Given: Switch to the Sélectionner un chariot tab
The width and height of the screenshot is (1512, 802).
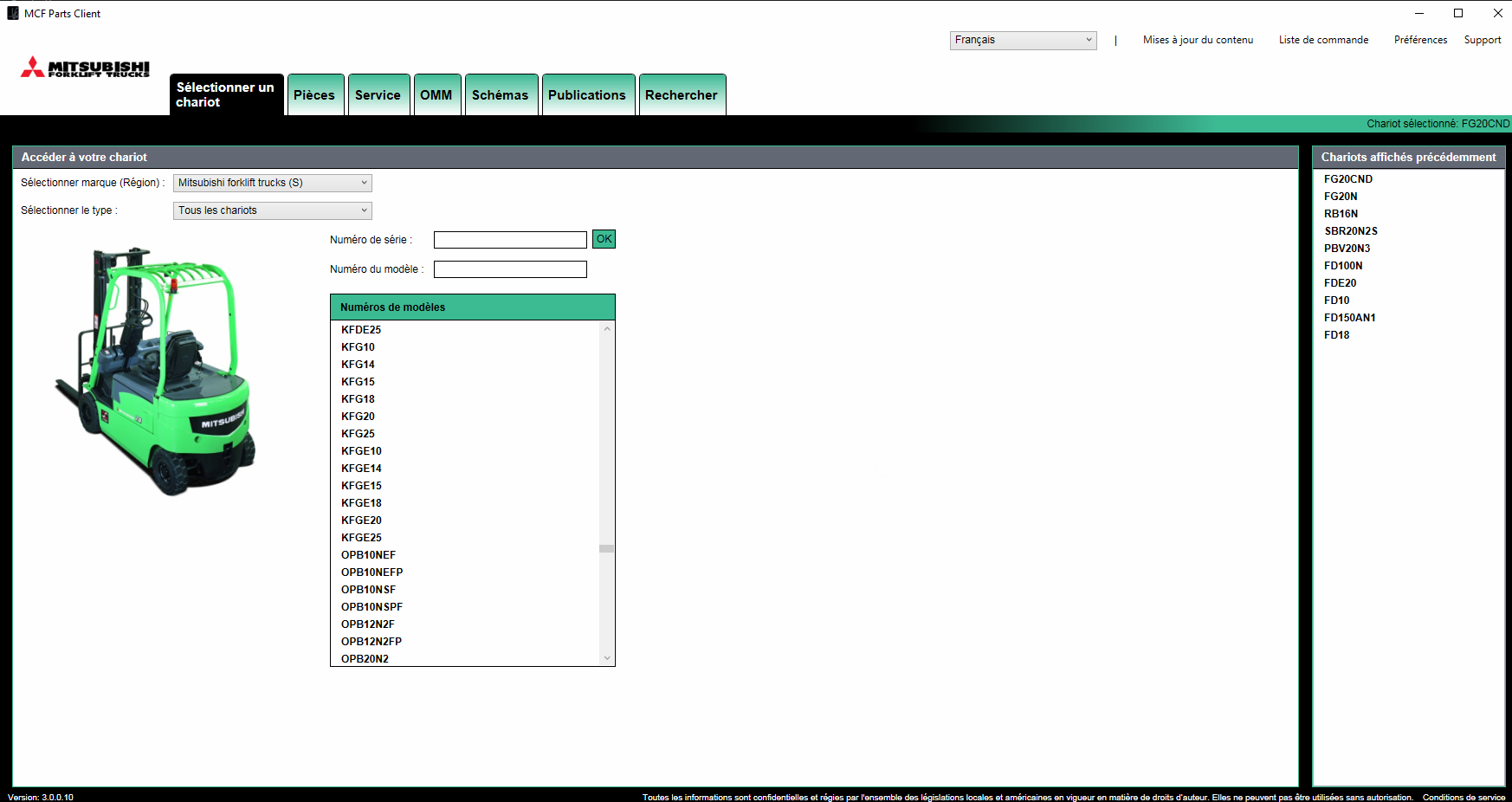Looking at the screenshot, I should tap(227, 94).
